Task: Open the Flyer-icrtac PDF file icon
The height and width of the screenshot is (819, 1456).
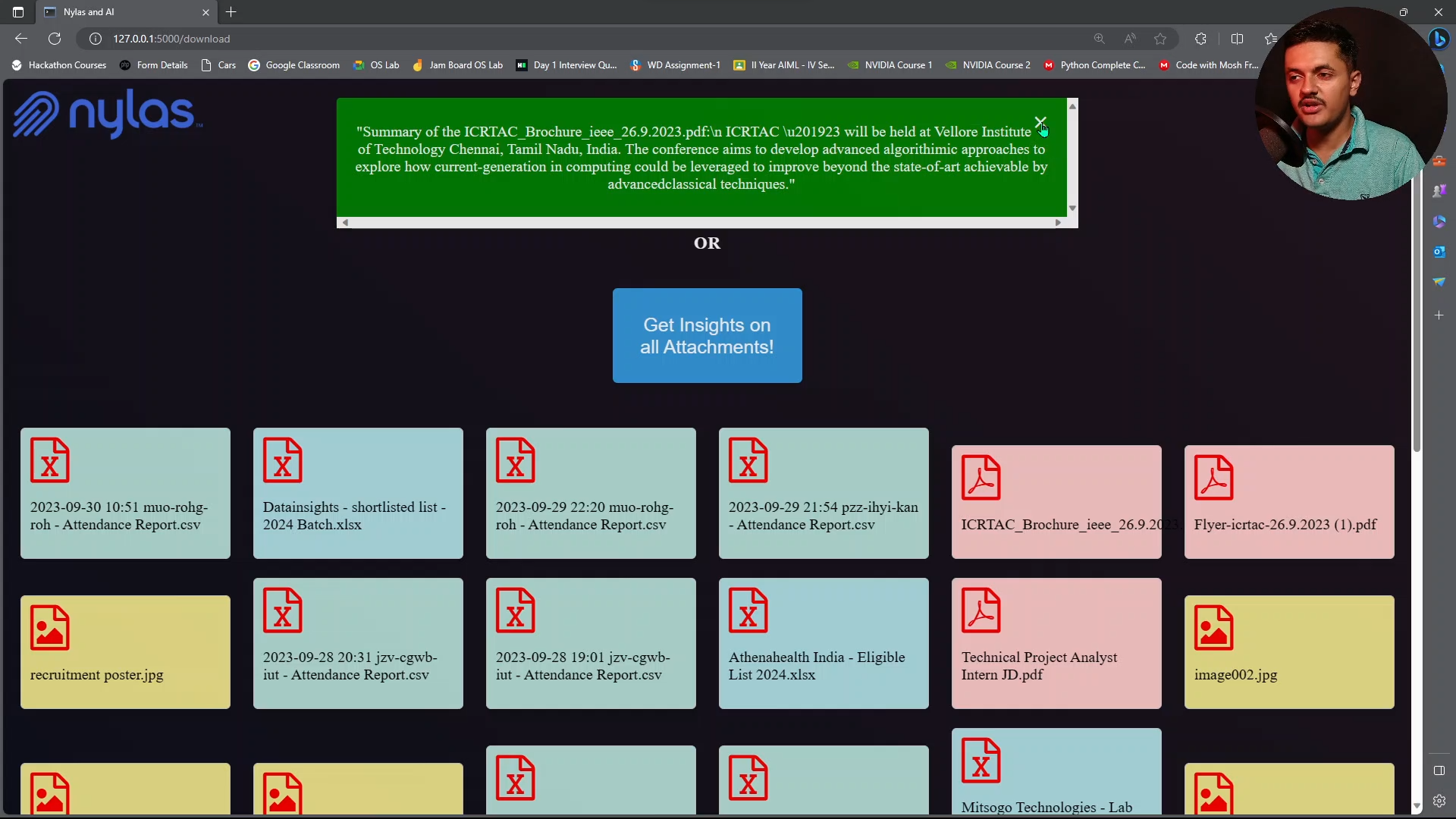Action: pos(1213,478)
